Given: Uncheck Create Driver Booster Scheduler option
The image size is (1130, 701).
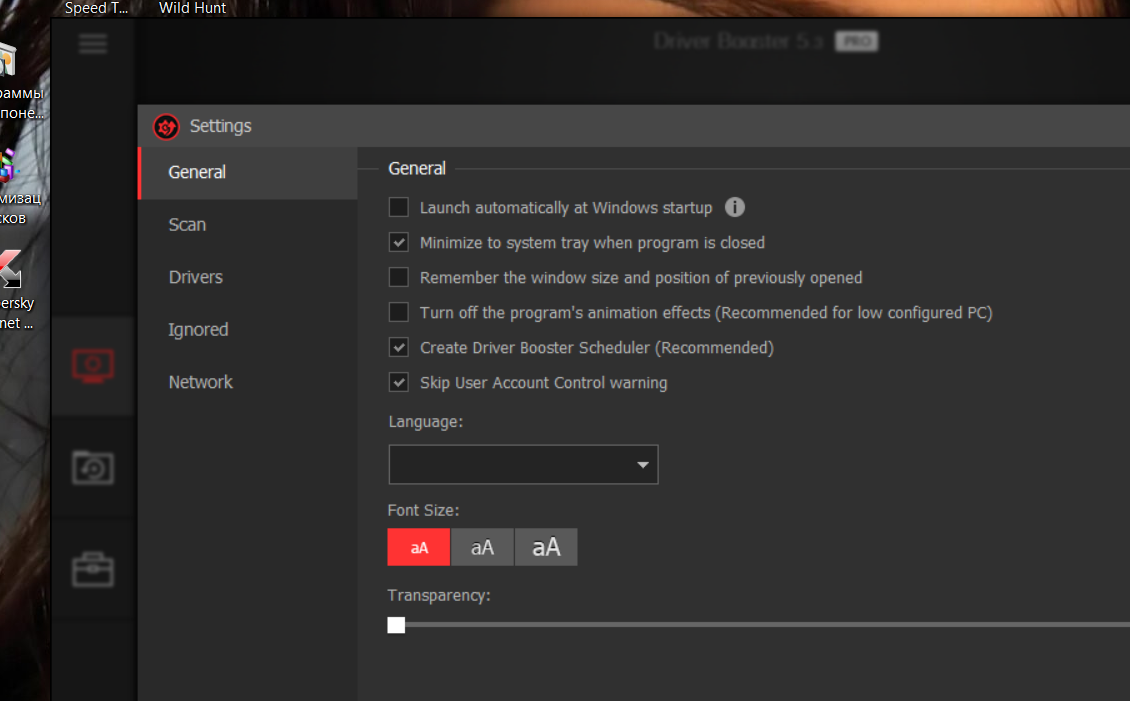Looking at the screenshot, I should pyautogui.click(x=399, y=348).
